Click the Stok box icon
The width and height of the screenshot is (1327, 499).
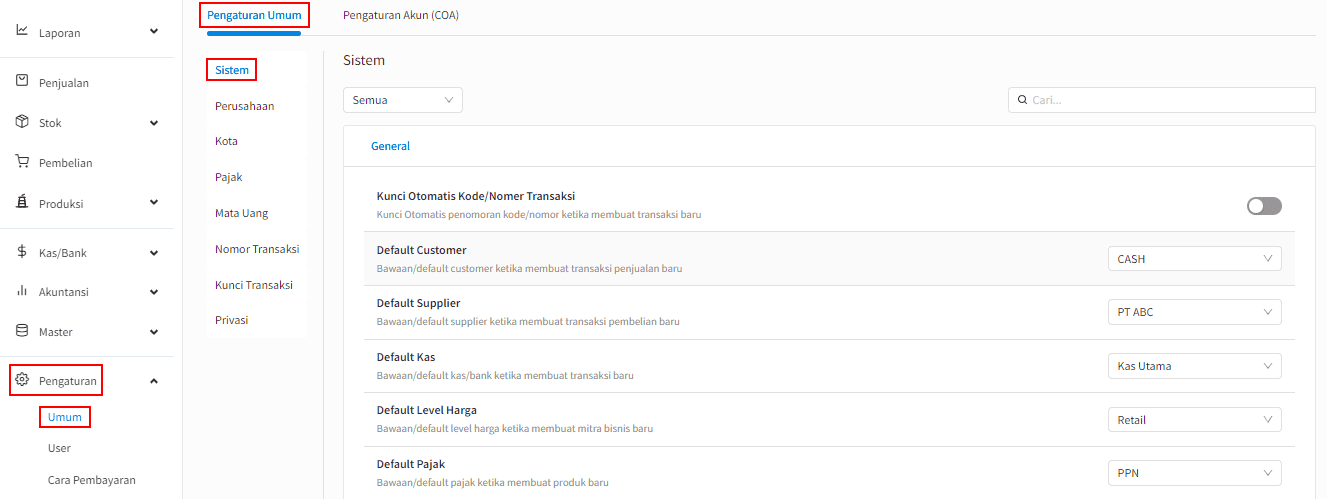point(22,122)
